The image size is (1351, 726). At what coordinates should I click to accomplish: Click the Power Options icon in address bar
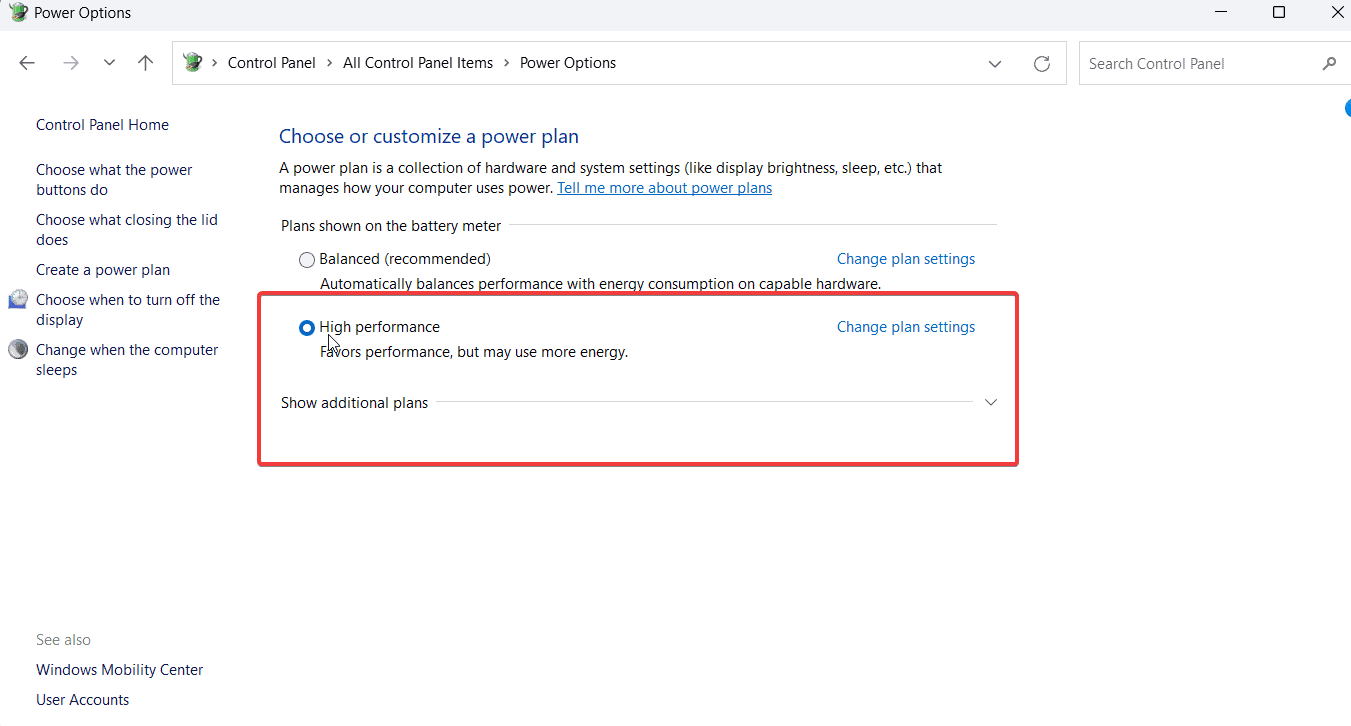(193, 63)
